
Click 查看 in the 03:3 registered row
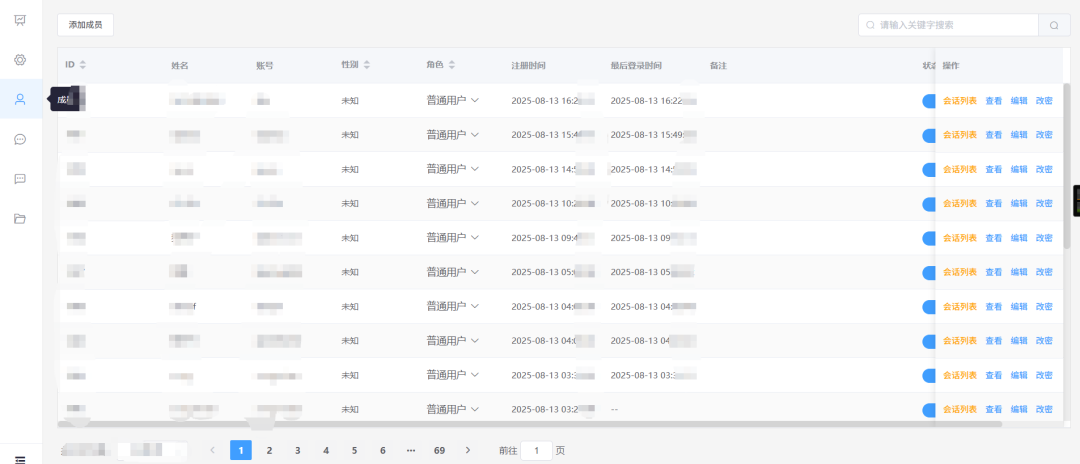pyautogui.click(x=993, y=375)
